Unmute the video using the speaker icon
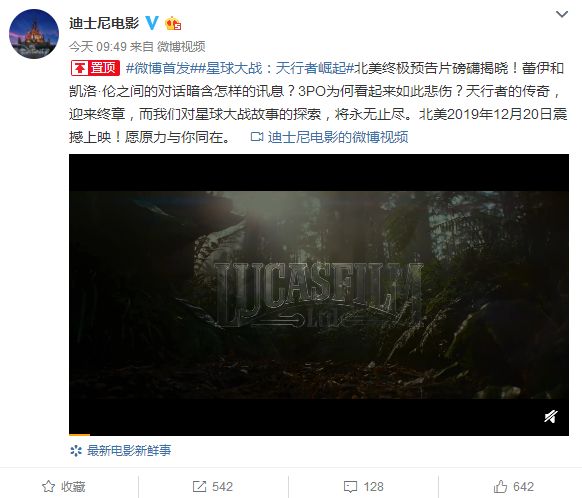 [551, 416]
